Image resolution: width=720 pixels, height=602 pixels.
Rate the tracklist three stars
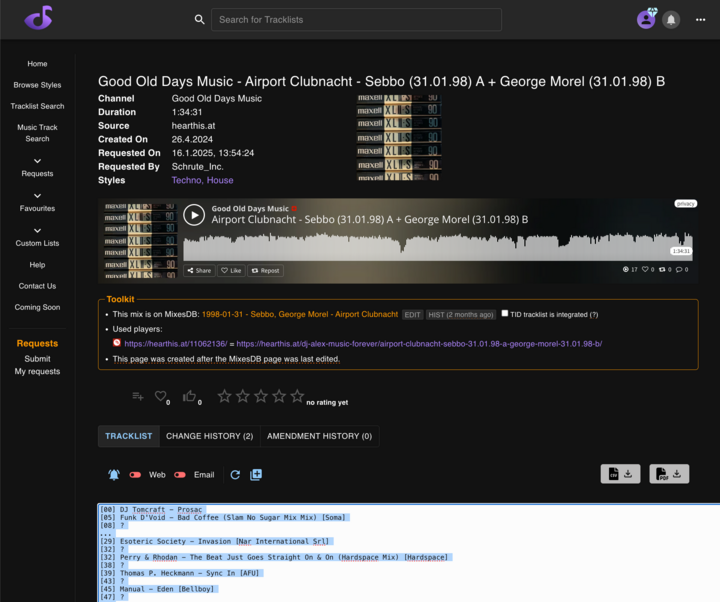coord(261,396)
